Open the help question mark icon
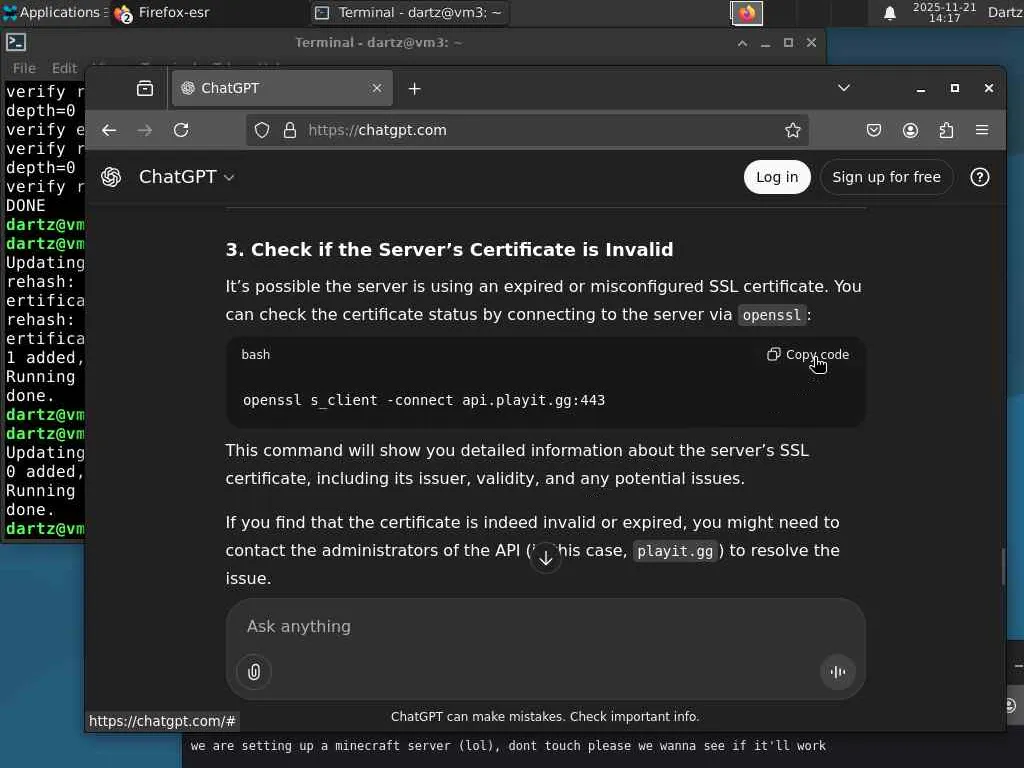1024x768 pixels. coord(980,177)
